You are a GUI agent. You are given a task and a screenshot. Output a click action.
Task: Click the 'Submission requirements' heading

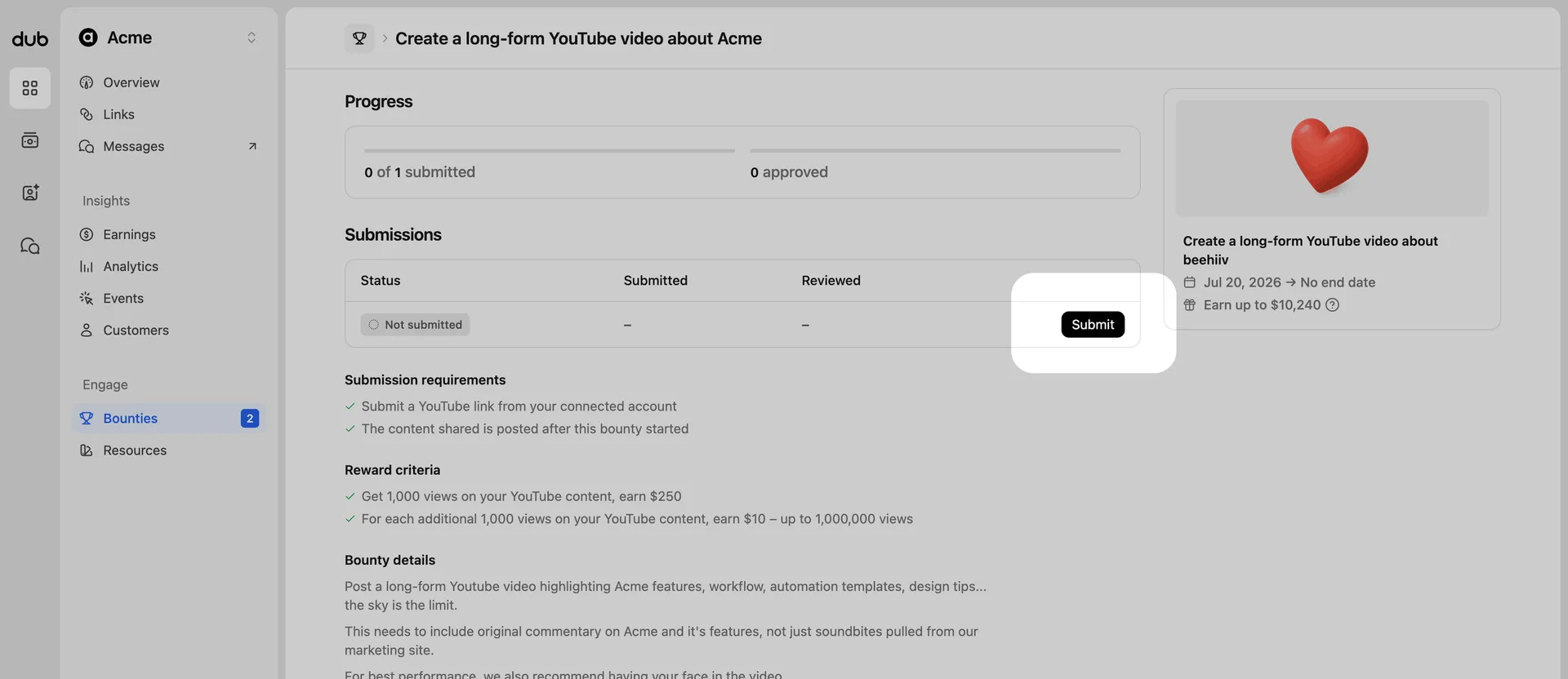[x=425, y=379]
